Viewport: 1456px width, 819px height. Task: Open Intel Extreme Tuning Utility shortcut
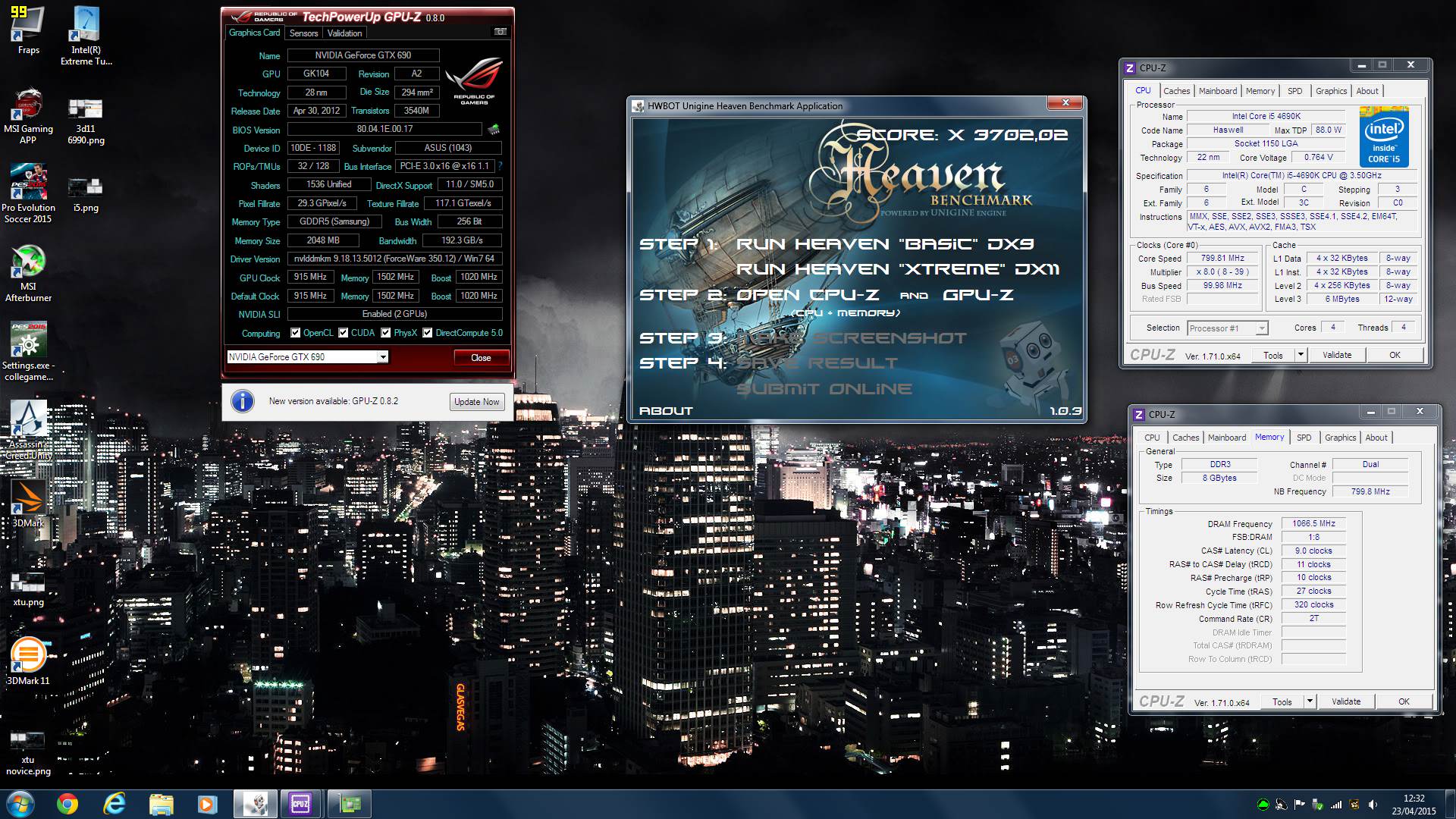coord(86,36)
